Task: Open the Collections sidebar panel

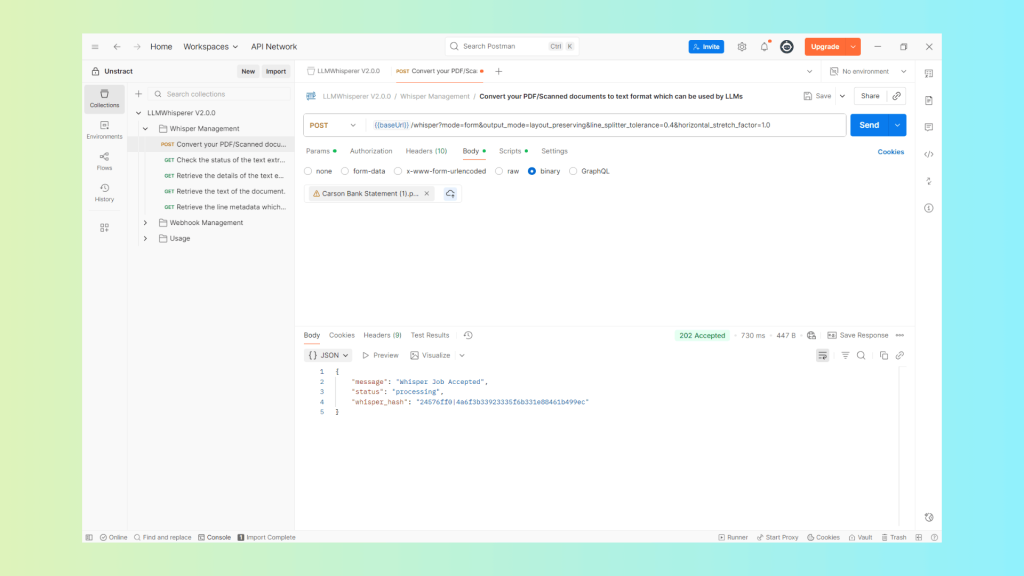Action: pyautogui.click(x=104, y=98)
